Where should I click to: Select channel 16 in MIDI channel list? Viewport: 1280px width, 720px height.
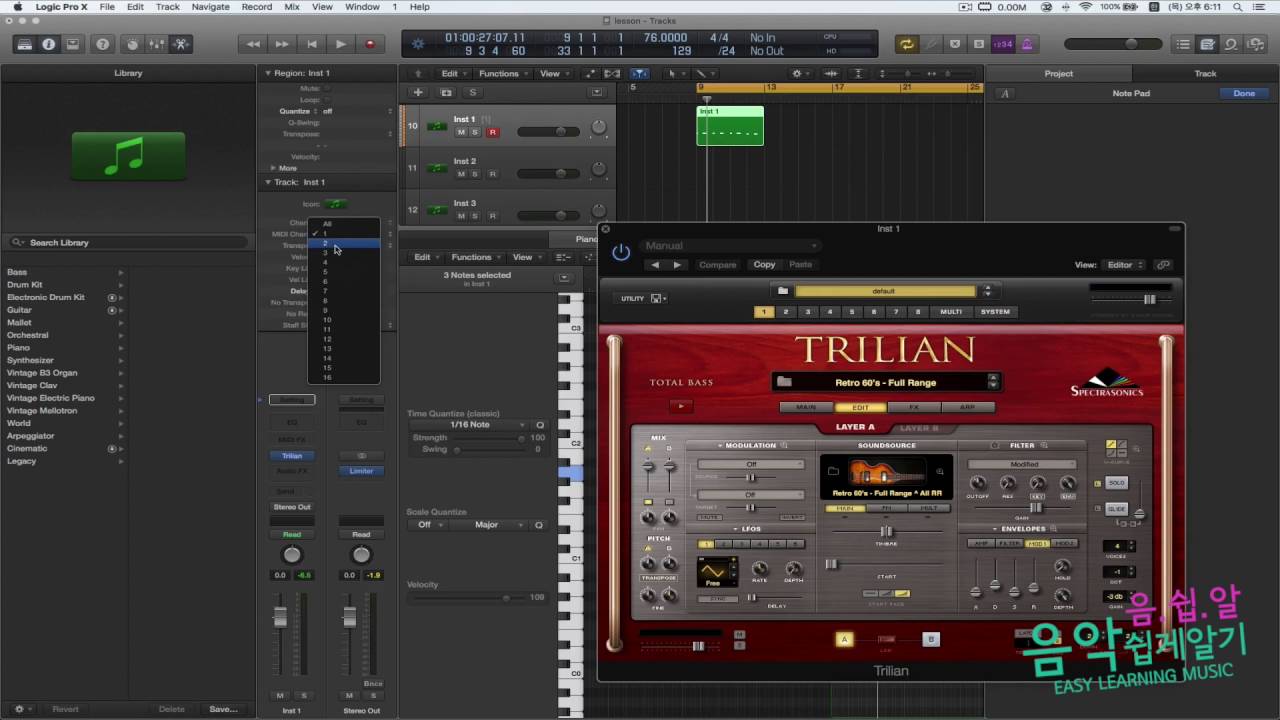[343, 377]
